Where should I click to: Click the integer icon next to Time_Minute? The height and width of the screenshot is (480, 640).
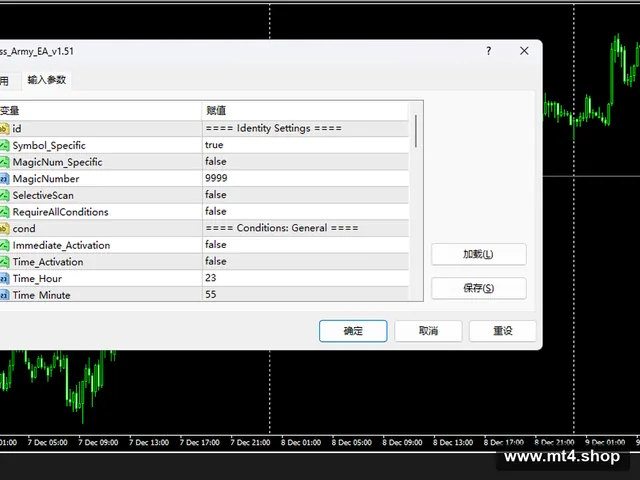coord(4,295)
